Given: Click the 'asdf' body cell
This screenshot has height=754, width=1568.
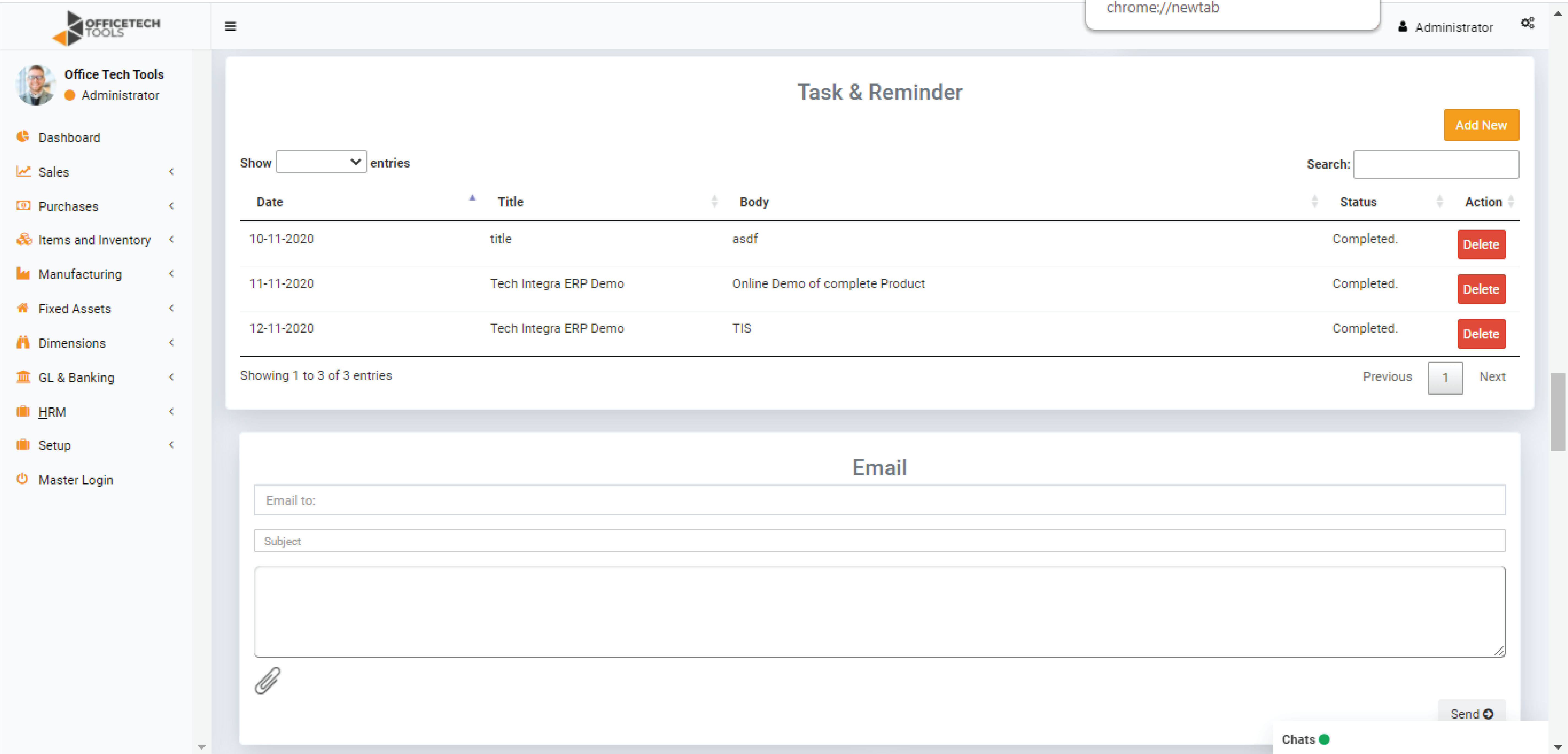Looking at the screenshot, I should pyautogui.click(x=744, y=239).
